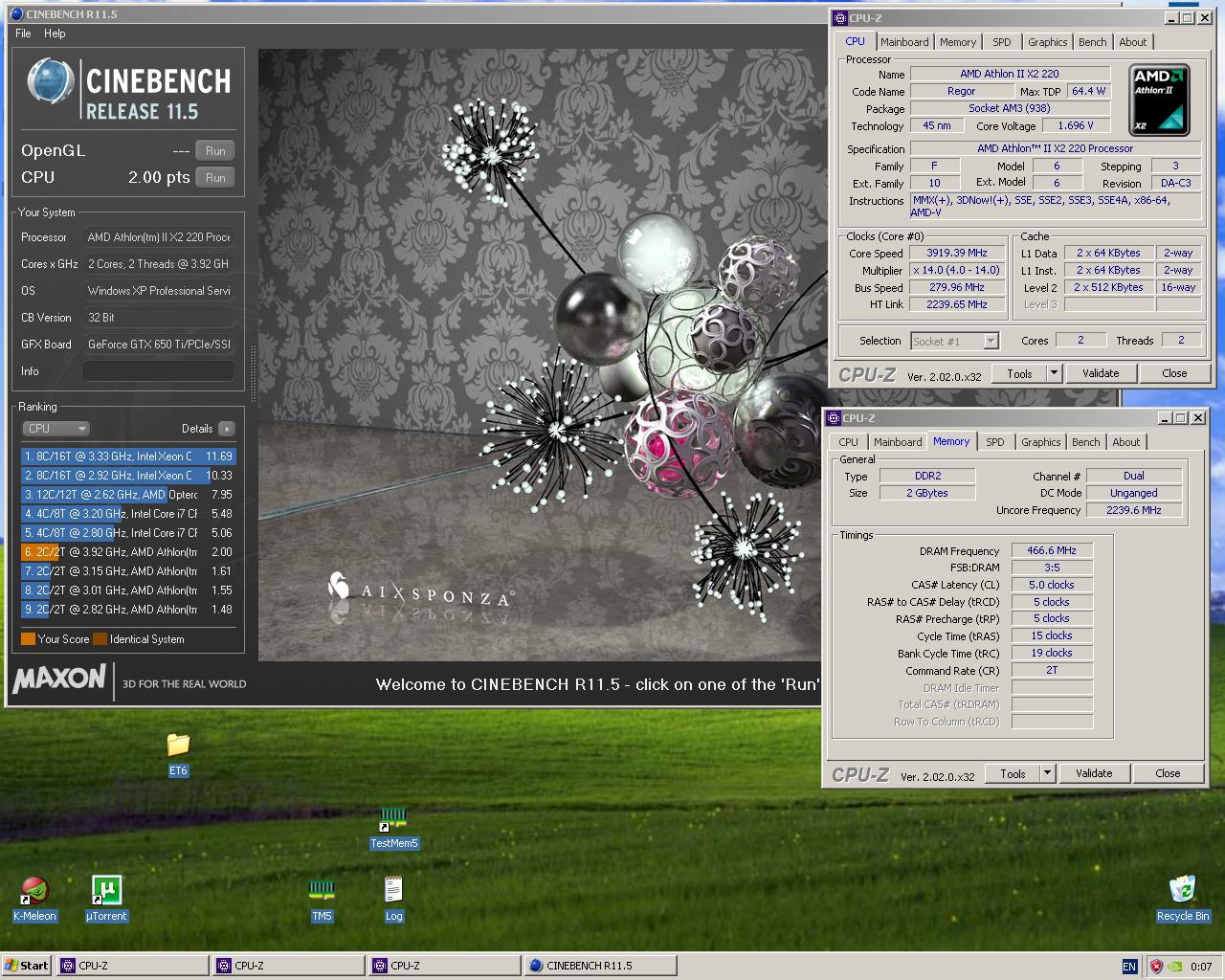
Task: Select Mainboard tab in upper CPU-Z
Action: click(x=904, y=42)
